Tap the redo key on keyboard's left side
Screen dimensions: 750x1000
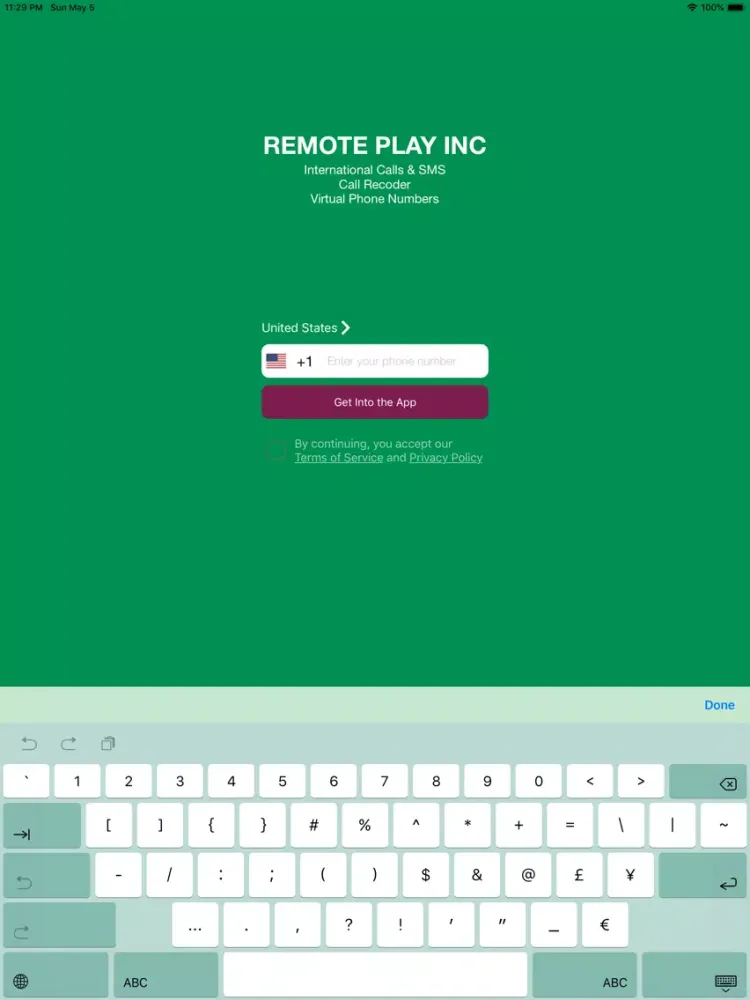(59, 925)
